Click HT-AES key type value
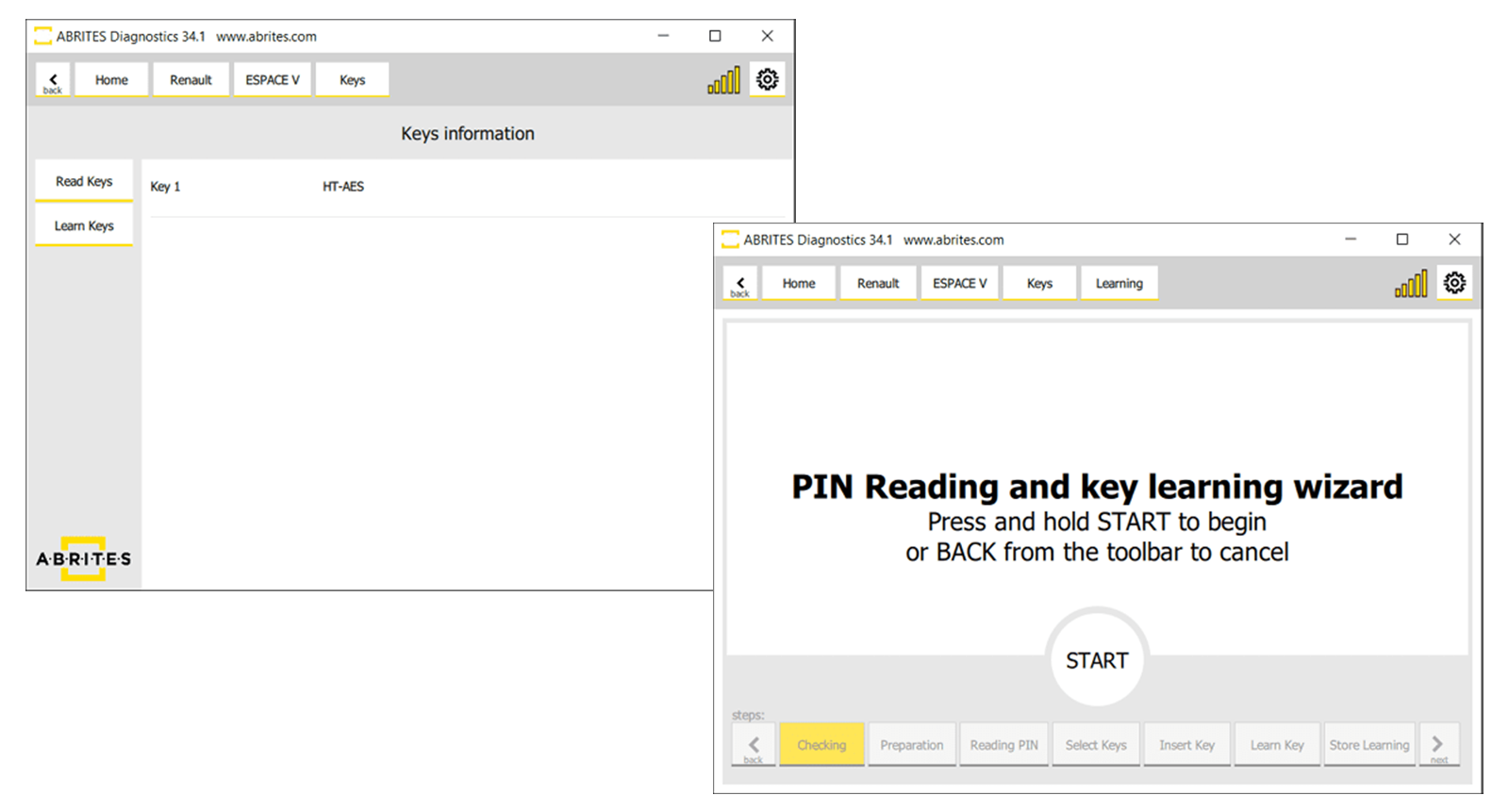This screenshot has height=812, width=1509. [x=343, y=187]
